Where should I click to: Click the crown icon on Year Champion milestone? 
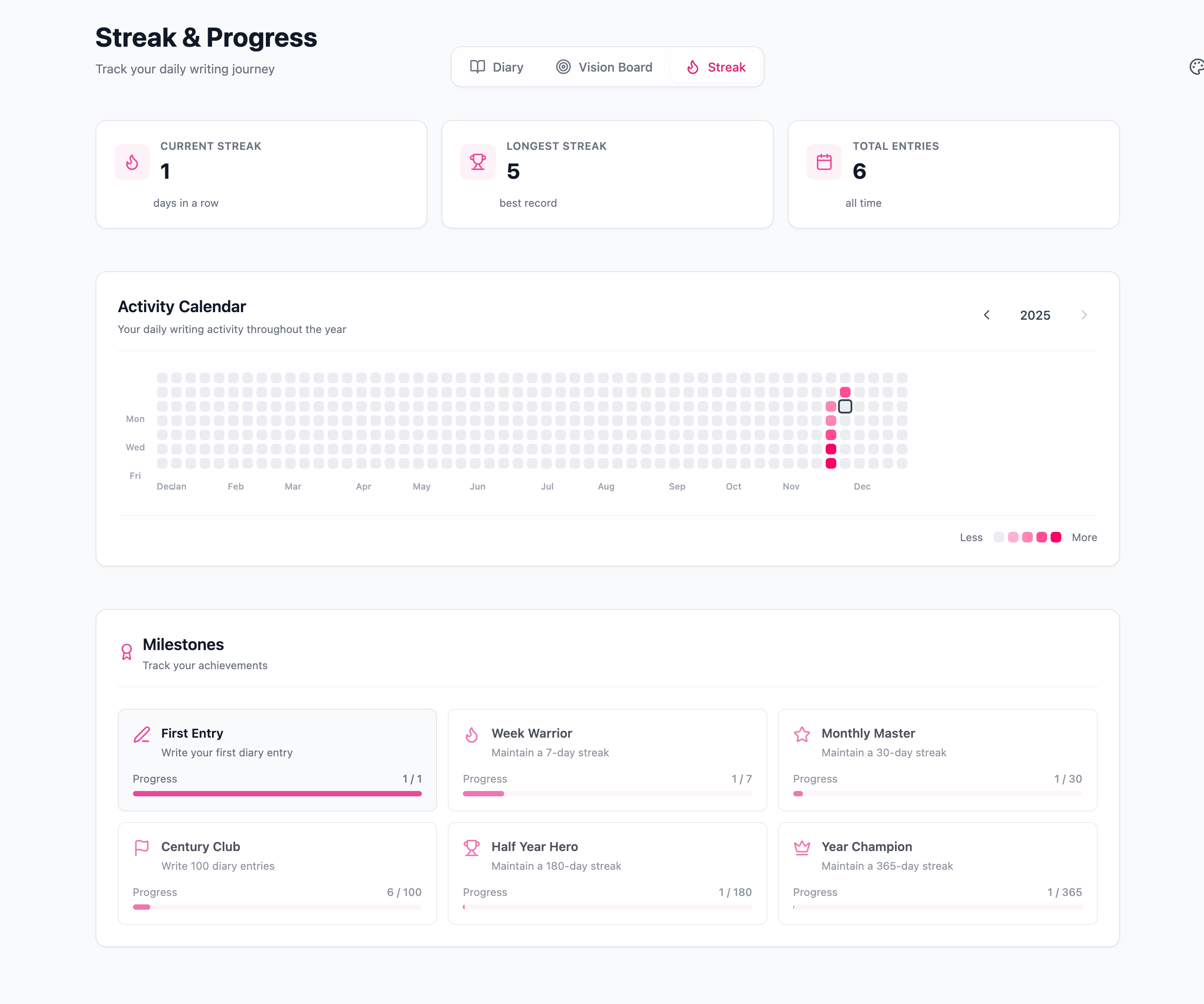pyautogui.click(x=802, y=847)
